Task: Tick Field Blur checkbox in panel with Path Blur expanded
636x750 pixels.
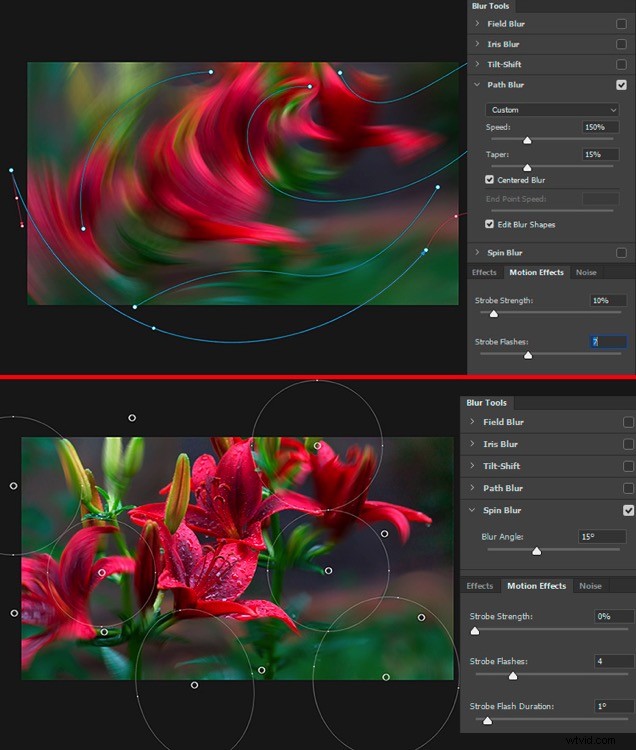Action: pyautogui.click(x=621, y=24)
